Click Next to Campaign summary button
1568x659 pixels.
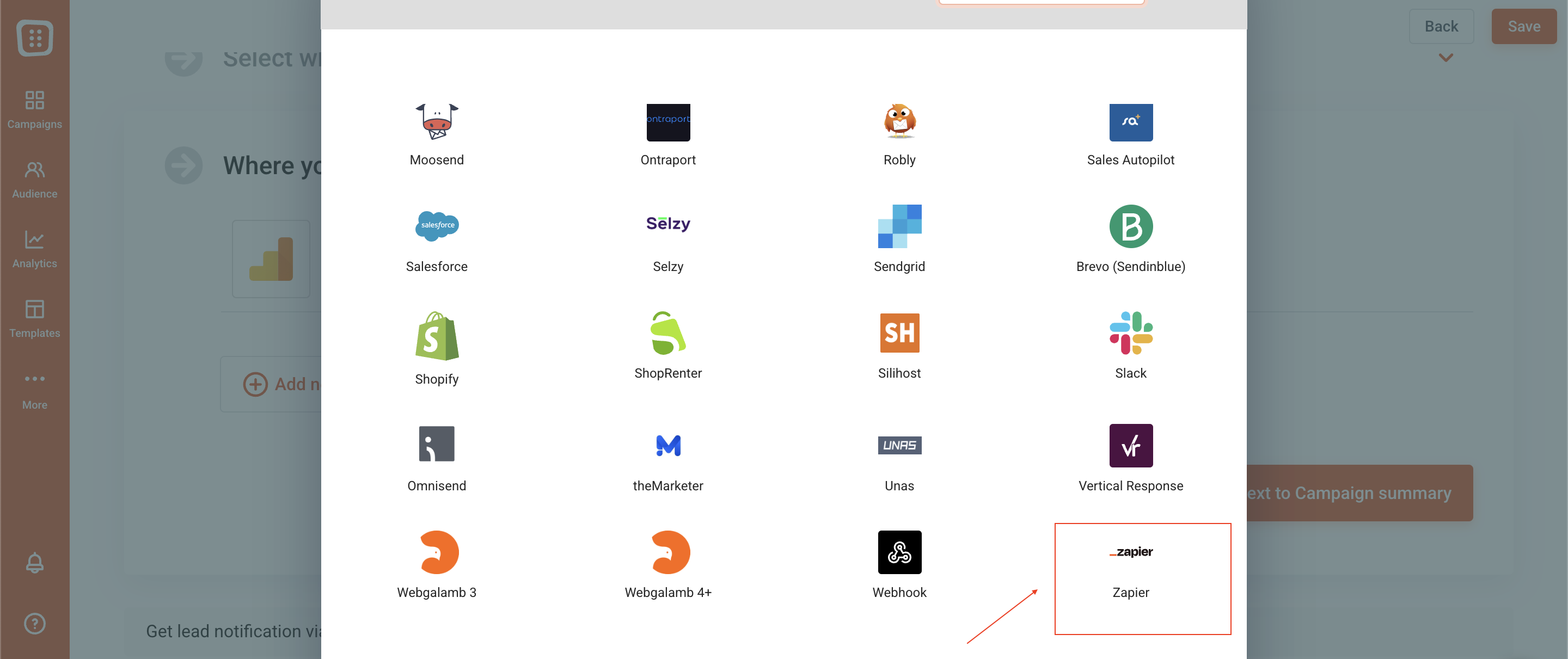coord(1359,493)
